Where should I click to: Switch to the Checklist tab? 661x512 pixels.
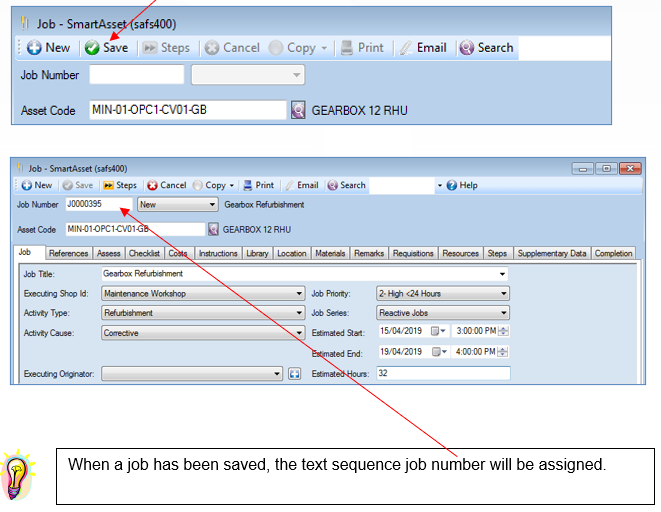[x=144, y=253]
